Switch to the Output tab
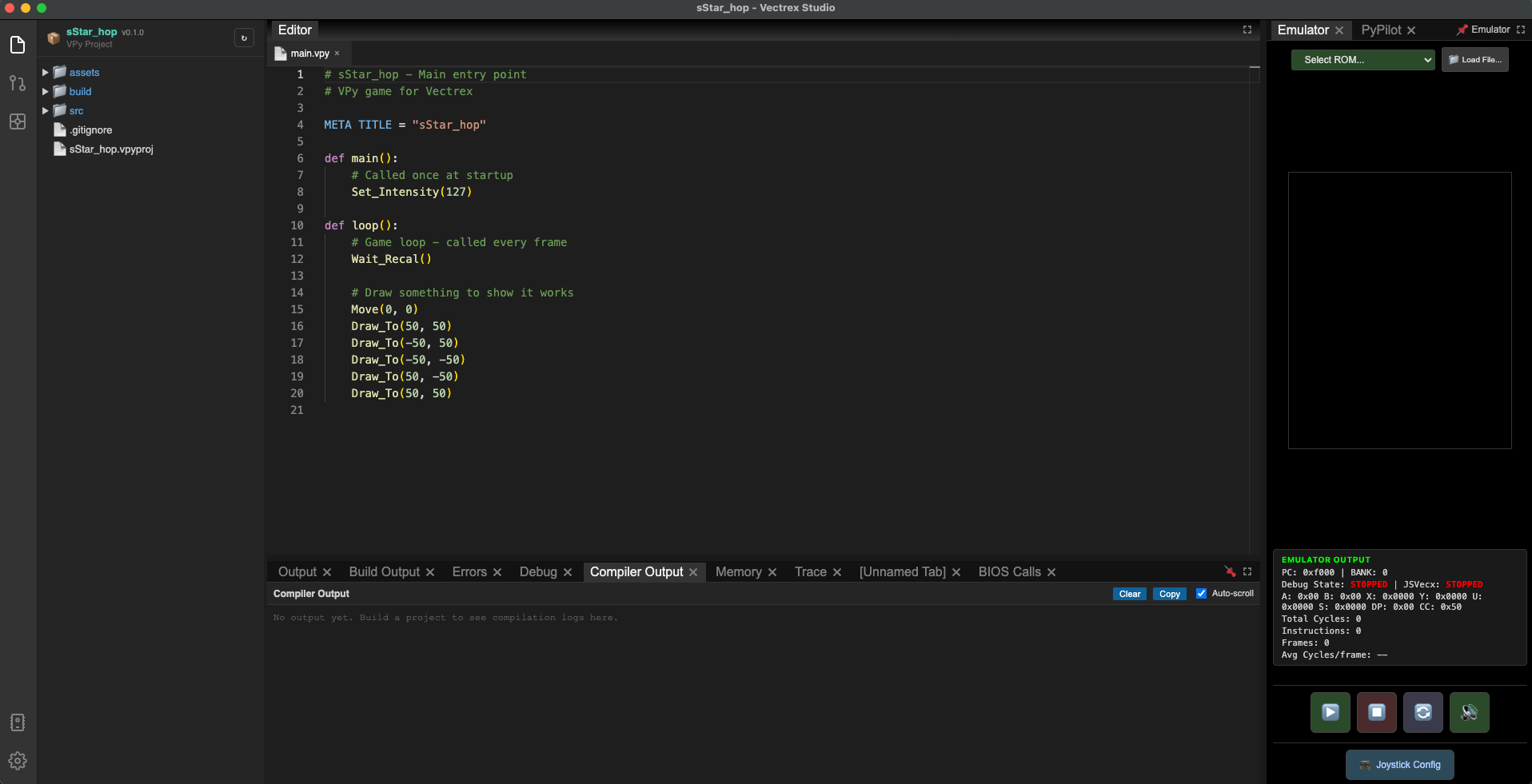Screen dimensions: 1532x784 click(297, 571)
